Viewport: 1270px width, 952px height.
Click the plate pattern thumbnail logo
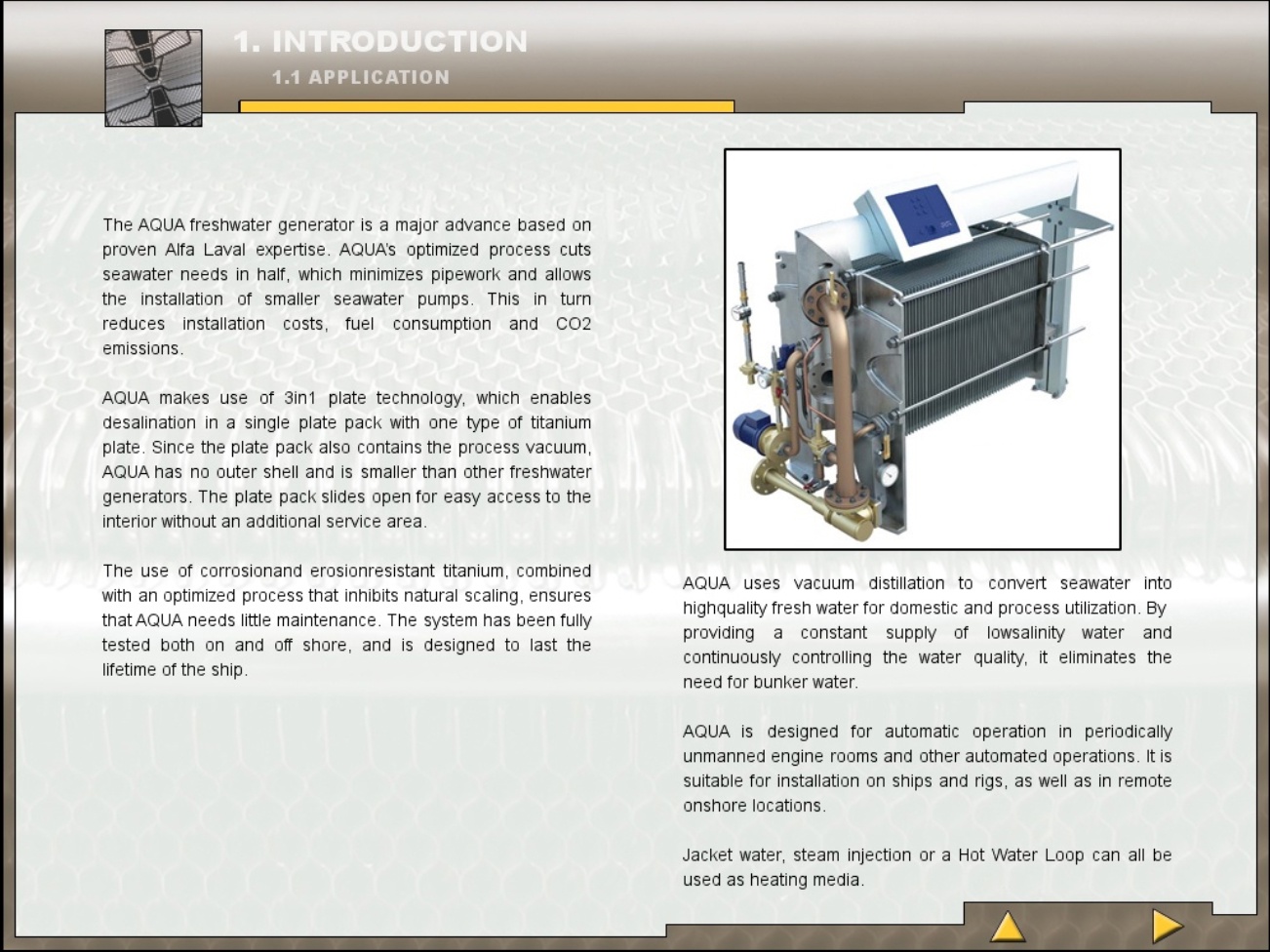point(153,78)
